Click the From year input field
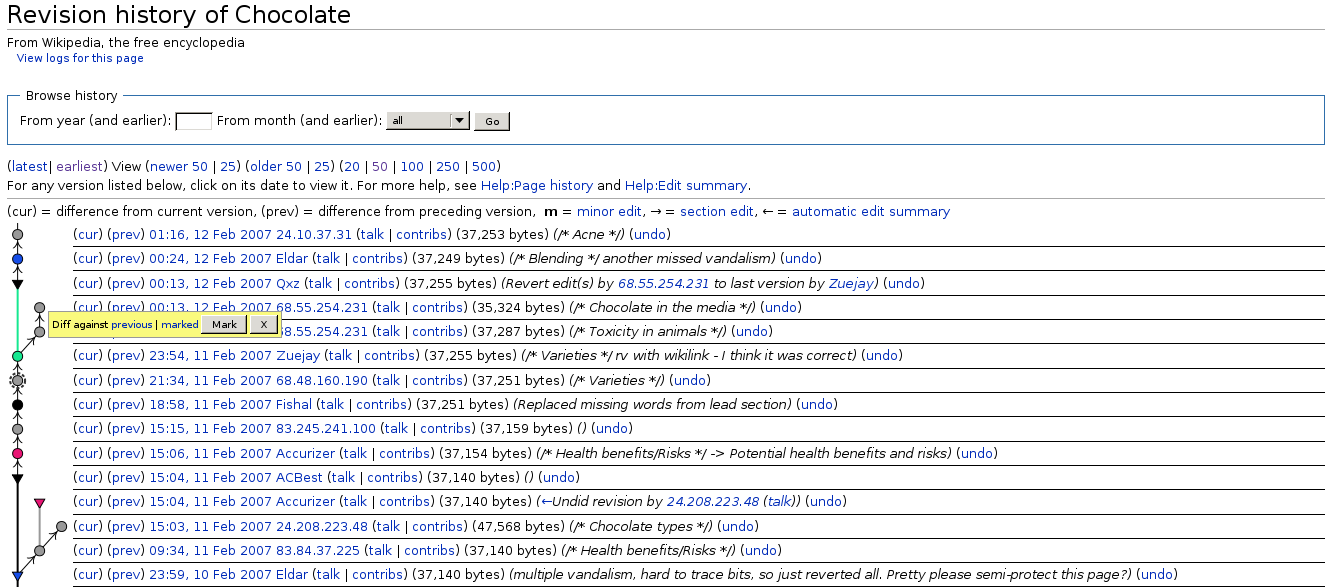Viewport: 1332px width, 587px height. [193, 121]
